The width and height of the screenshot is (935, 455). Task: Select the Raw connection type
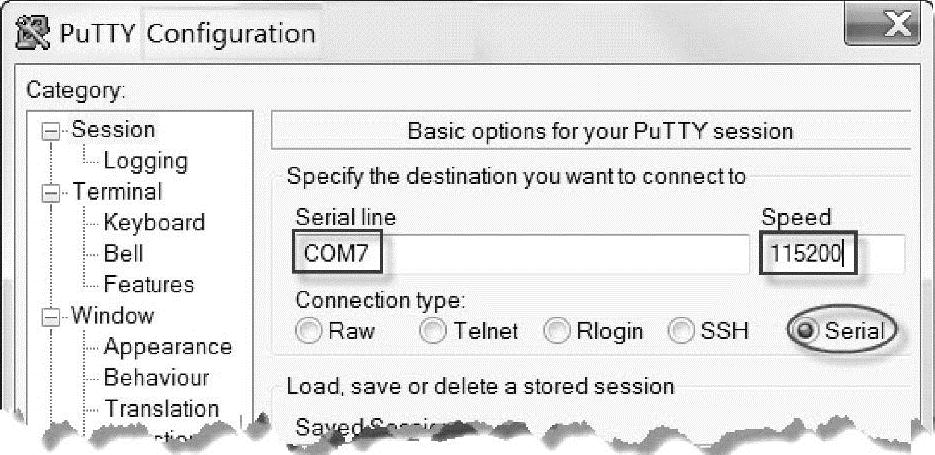click(x=311, y=332)
